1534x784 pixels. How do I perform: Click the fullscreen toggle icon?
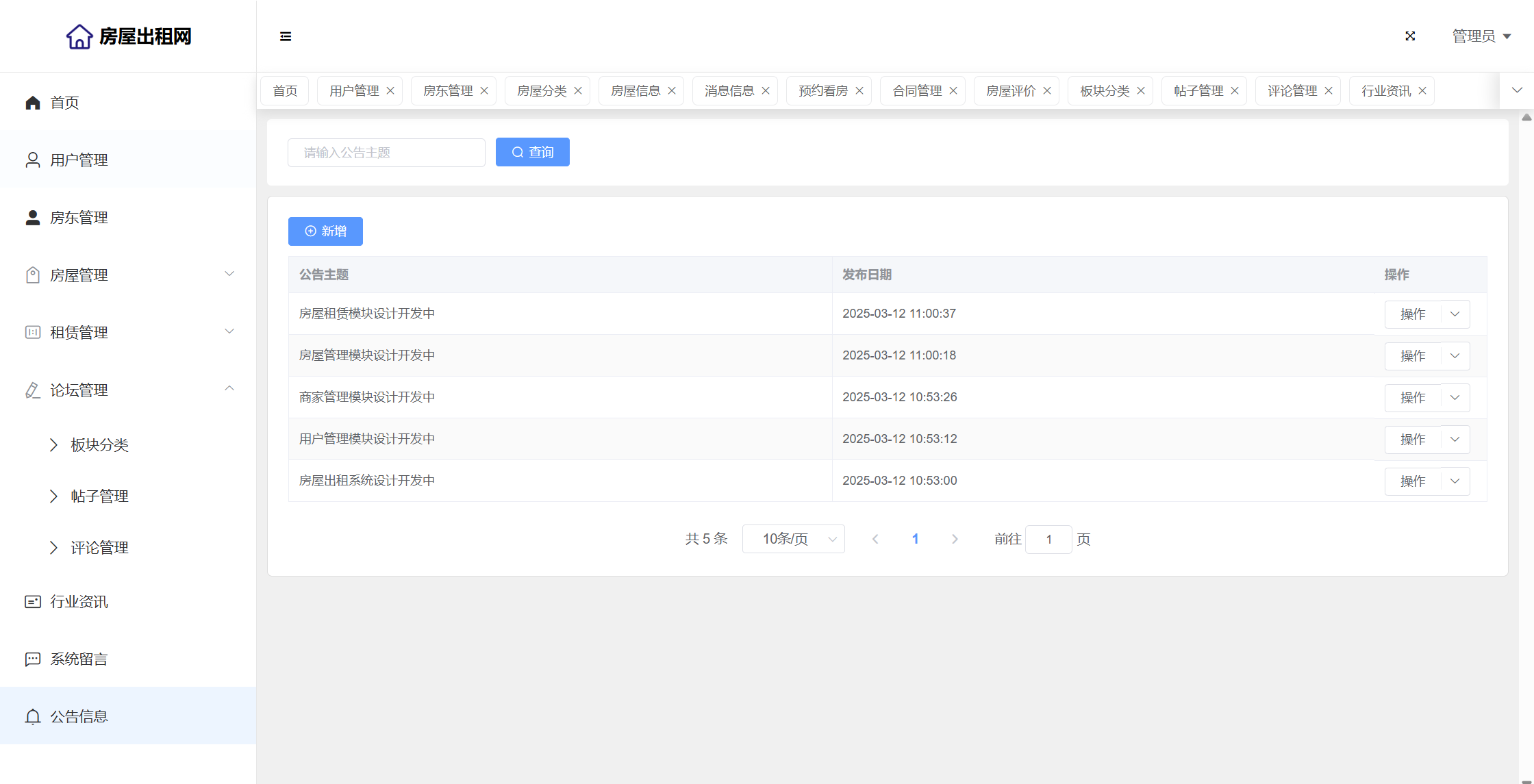click(x=1410, y=36)
